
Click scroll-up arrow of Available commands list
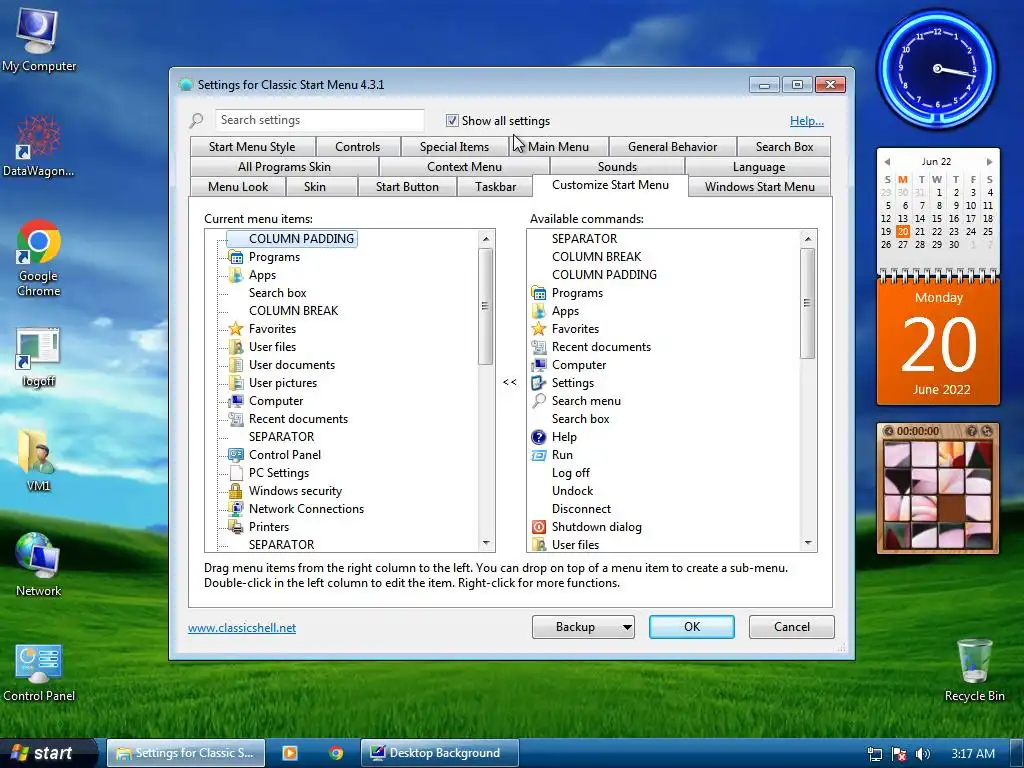pyautogui.click(x=808, y=239)
